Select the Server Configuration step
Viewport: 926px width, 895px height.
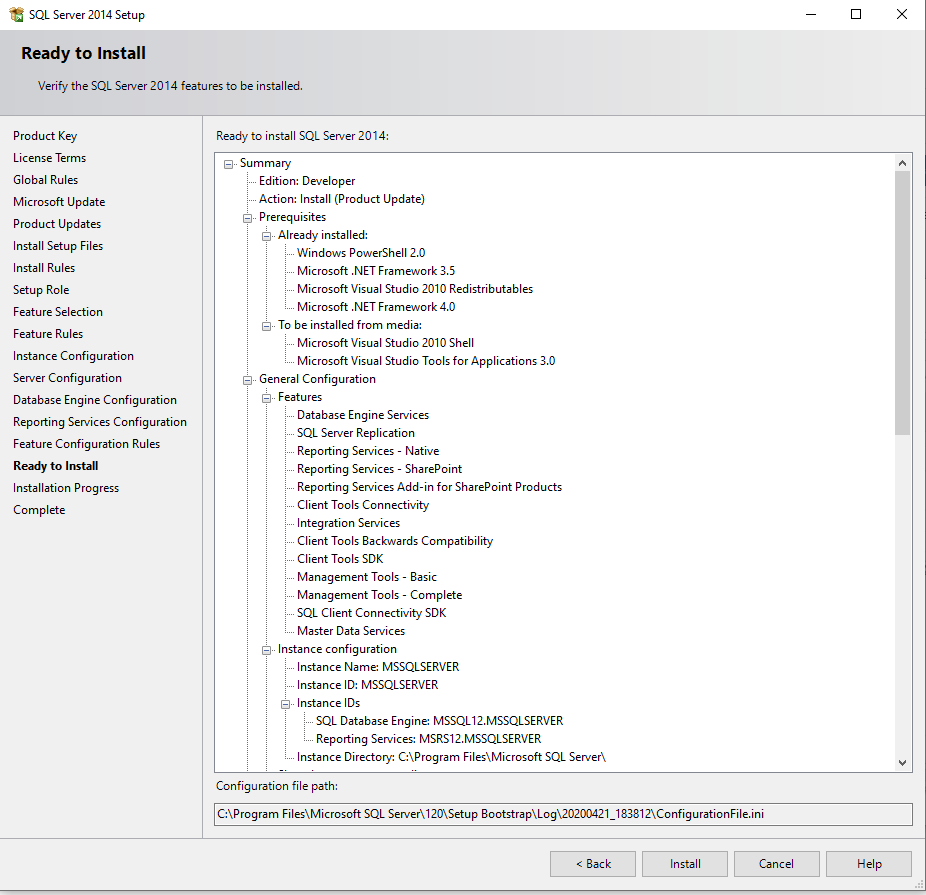click(67, 378)
